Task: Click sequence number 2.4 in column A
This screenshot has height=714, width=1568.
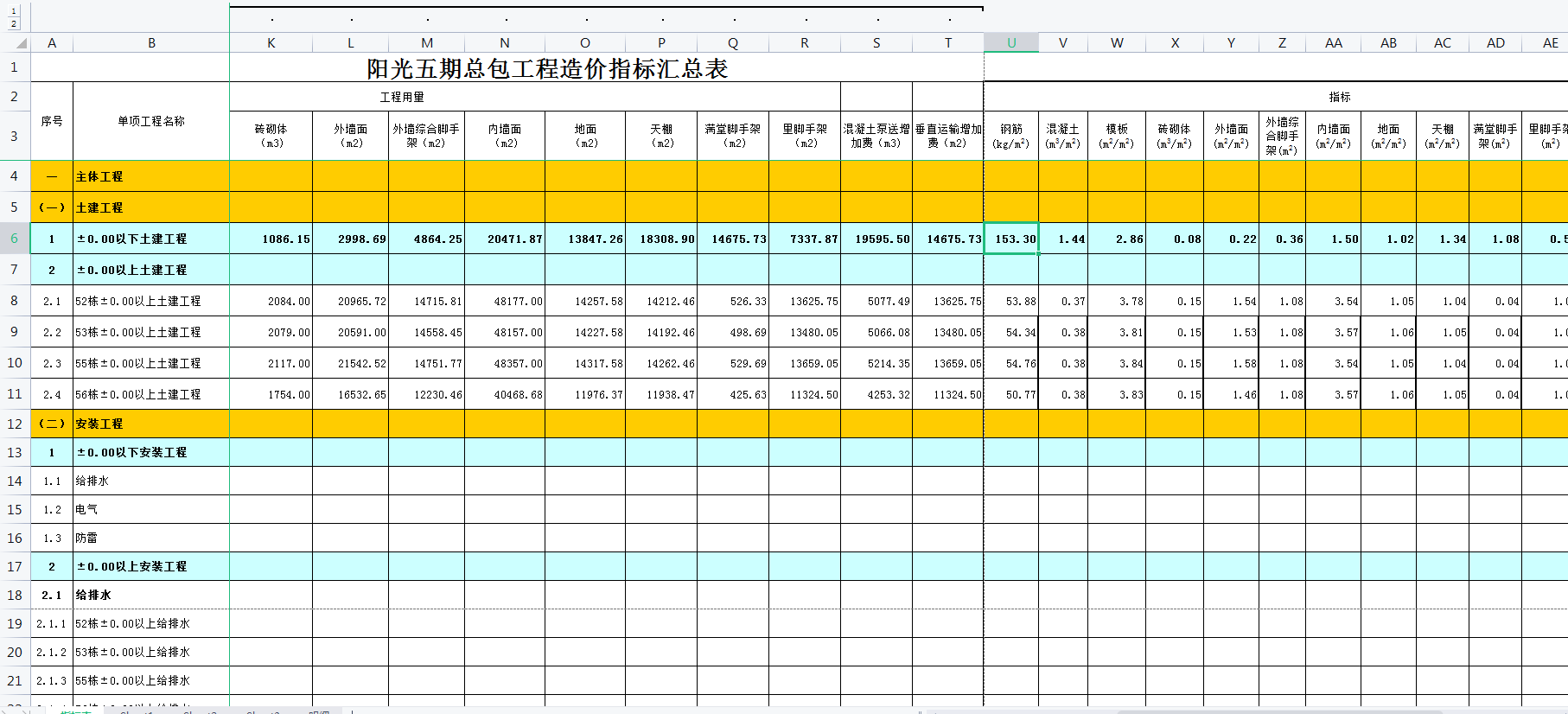Action: click(x=52, y=394)
